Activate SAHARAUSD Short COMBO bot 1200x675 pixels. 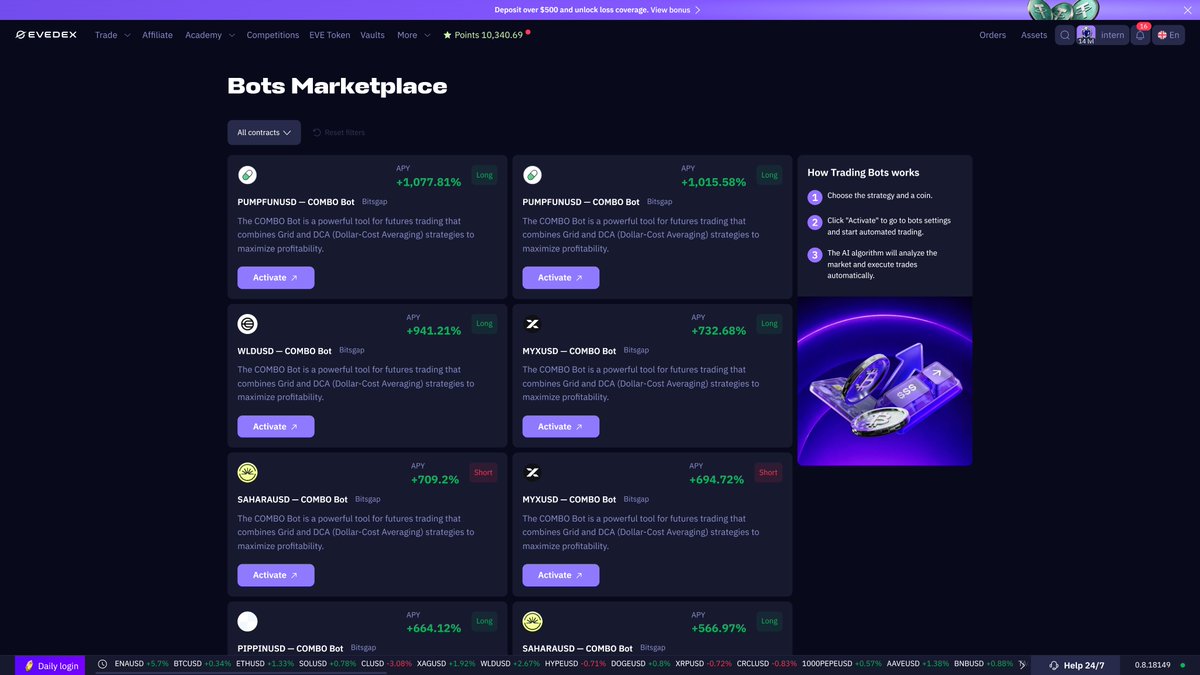point(276,575)
